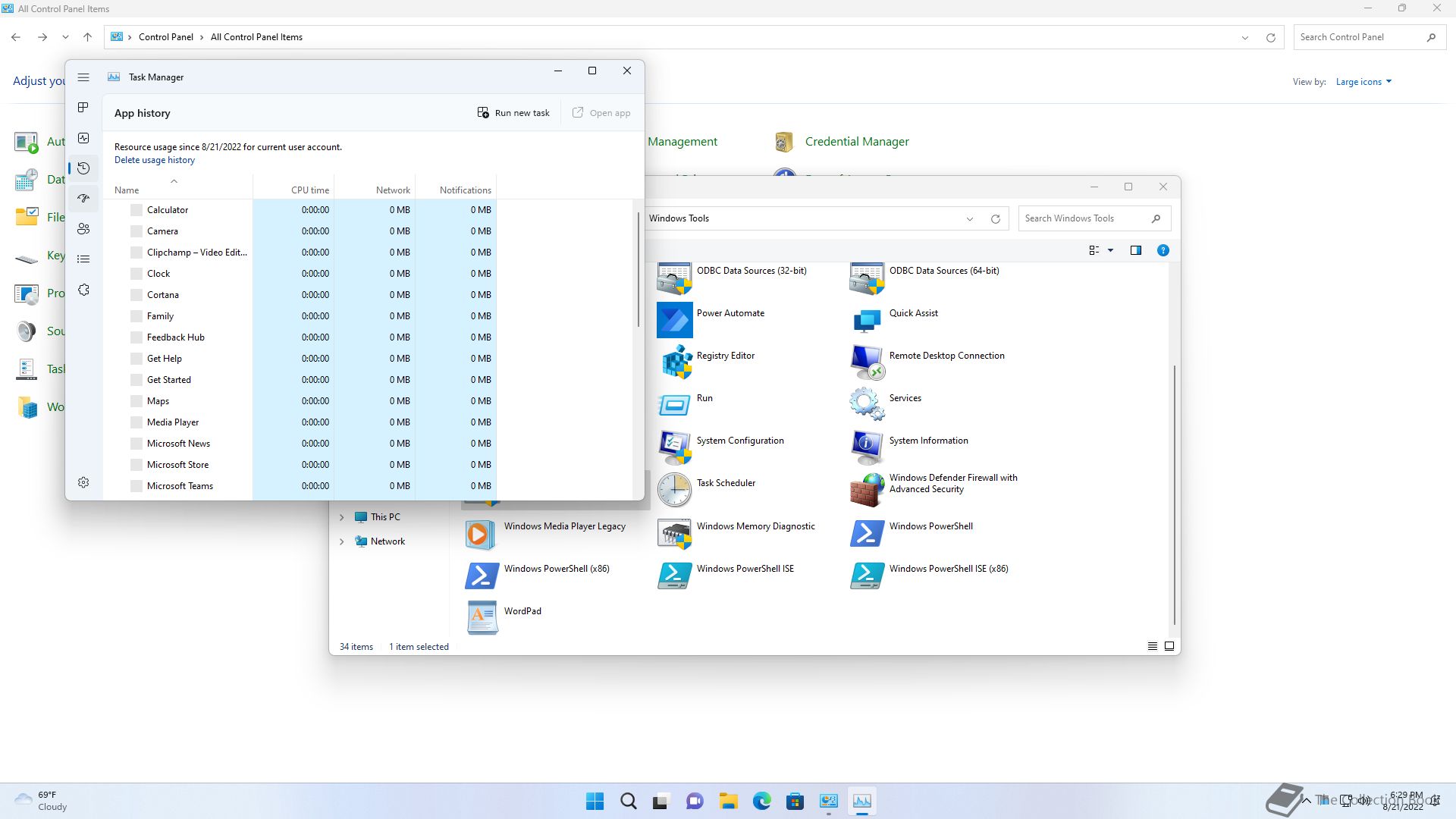Viewport: 1456px width, 819px height.
Task: Open Startup apps icon in Task Manager sidebar
Action: (83, 199)
